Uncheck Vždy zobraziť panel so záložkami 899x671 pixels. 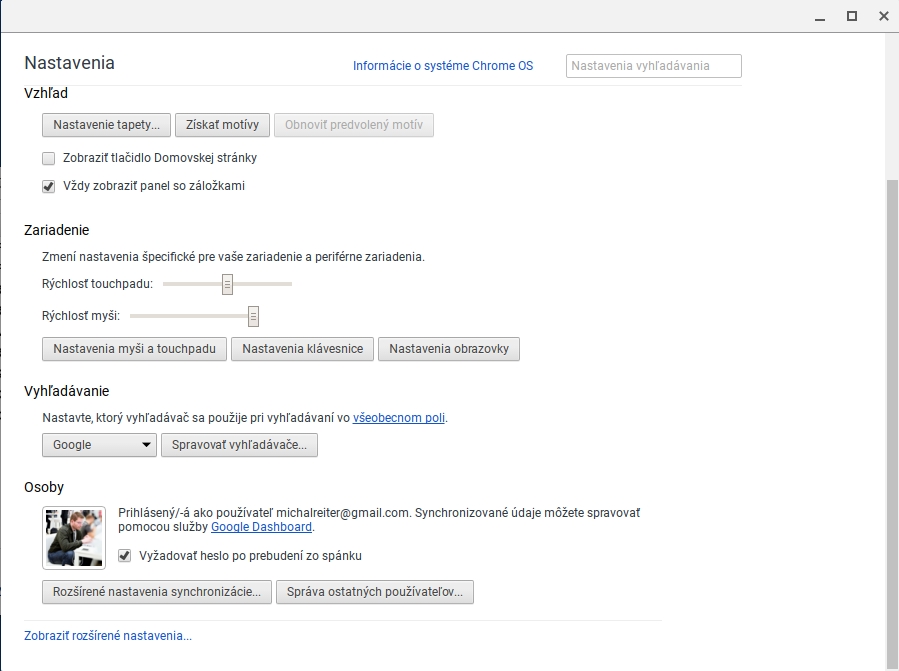49,186
